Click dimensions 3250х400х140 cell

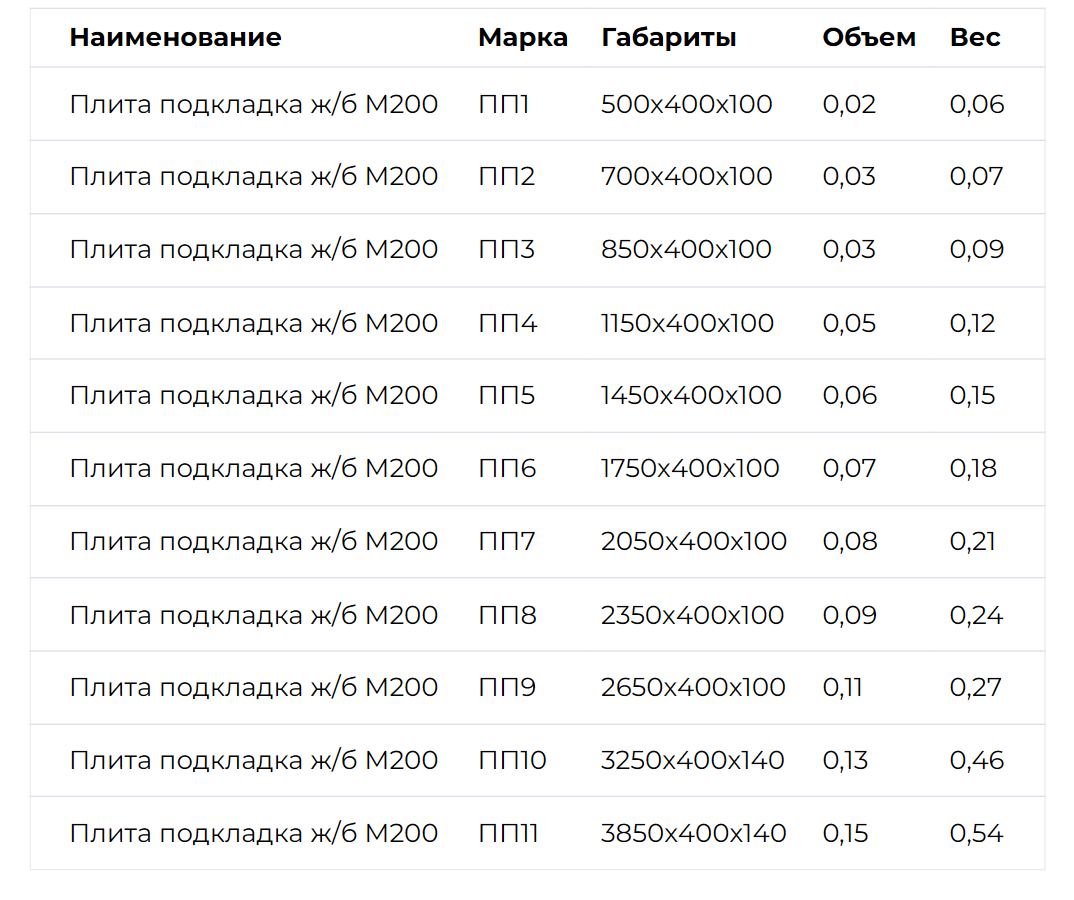[x=692, y=760]
